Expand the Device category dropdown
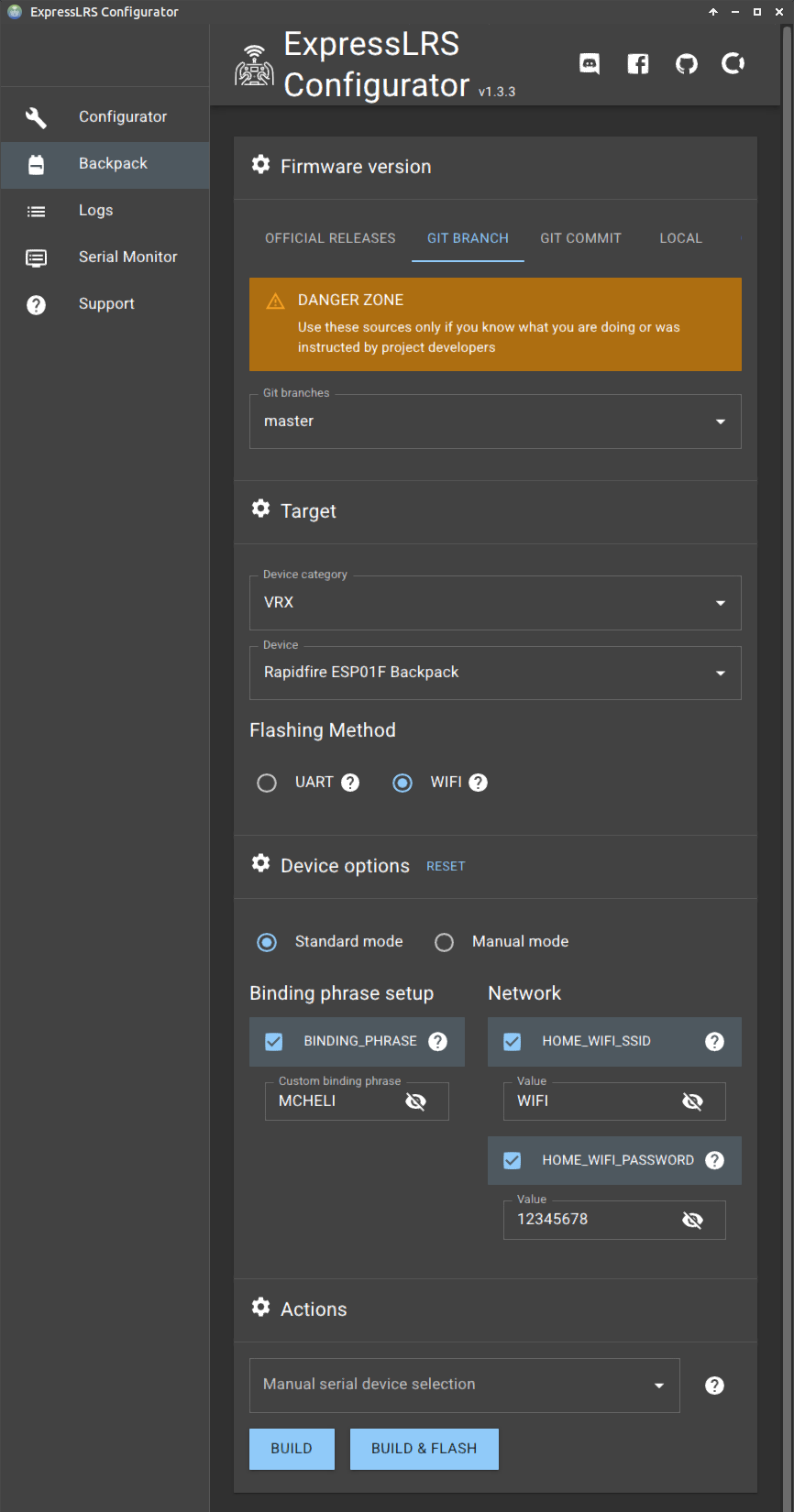Viewport: 794px width, 1512px height. pos(495,603)
